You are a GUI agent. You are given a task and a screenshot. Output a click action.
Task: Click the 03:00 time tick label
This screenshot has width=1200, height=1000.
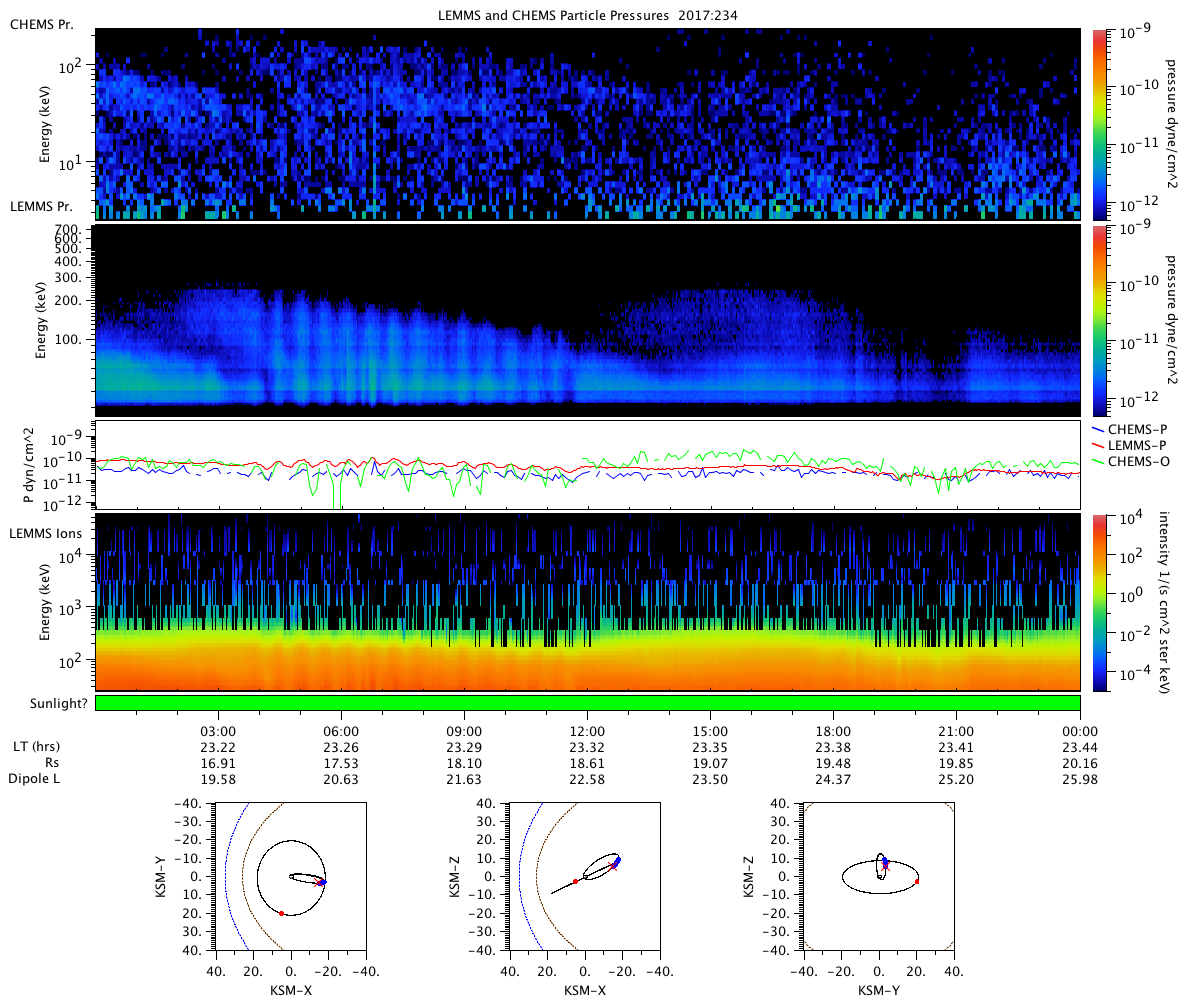coord(218,731)
